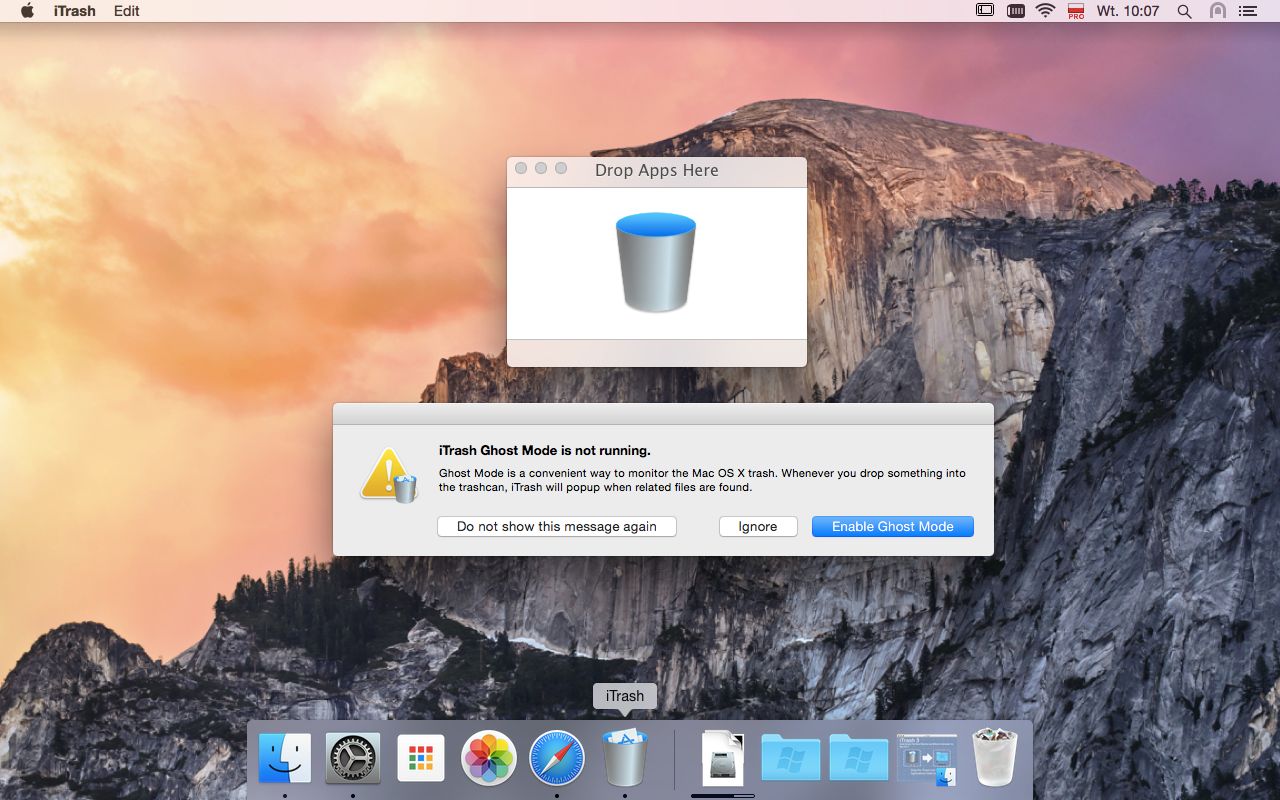
Task: Launch Photos from the Dock
Action: [x=489, y=758]
